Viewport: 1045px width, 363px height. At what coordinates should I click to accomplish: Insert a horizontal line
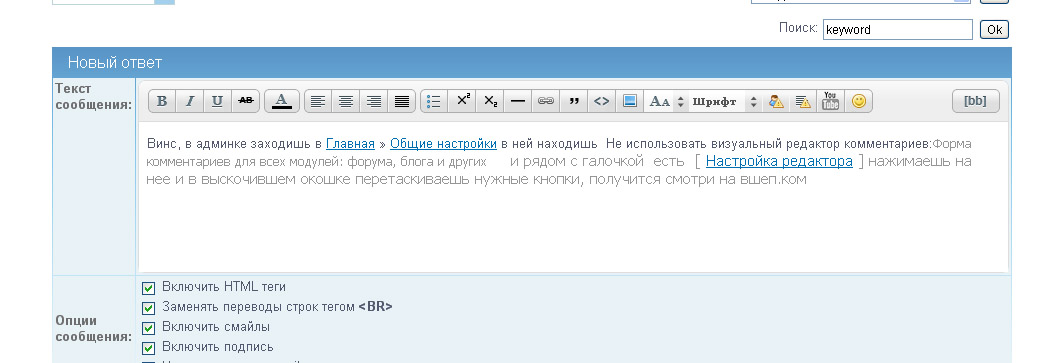pyautogui.click(x=518, y=101)
